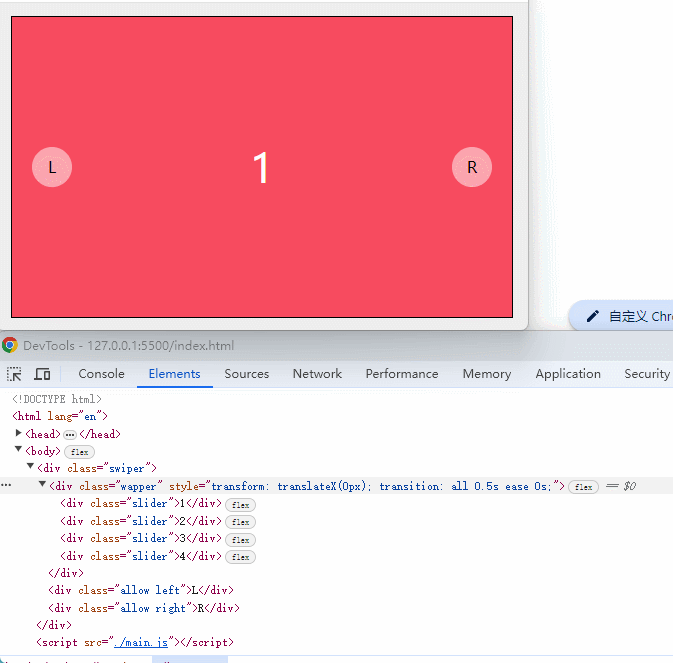Select the slider 1 div node
The height and width of the screenshot is (663, 673).
[x=141, y=503]
